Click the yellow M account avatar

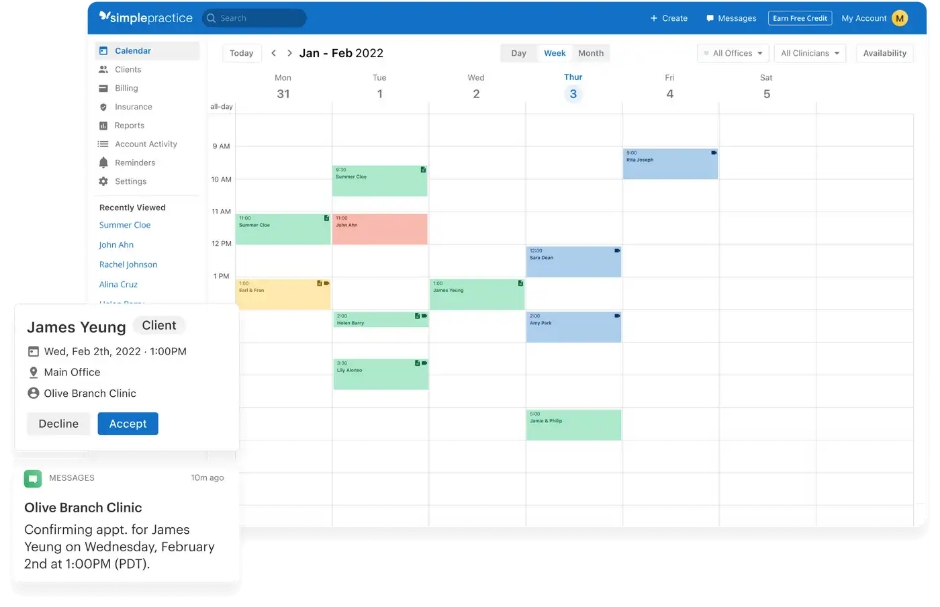pyautogui.click(x=899, y=18)
